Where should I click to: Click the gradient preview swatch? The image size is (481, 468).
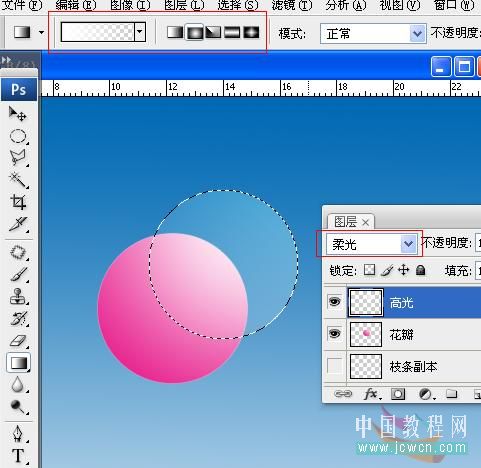[x=98, y=32]
